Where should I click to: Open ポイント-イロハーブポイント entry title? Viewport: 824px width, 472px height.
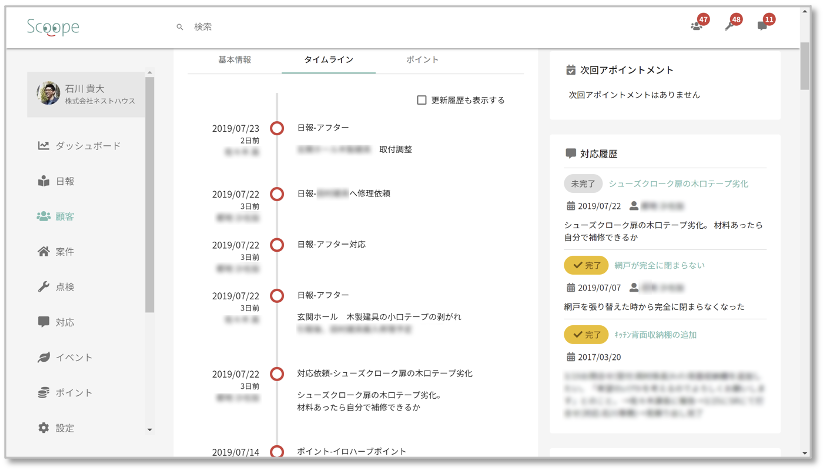tap(351, 451)
